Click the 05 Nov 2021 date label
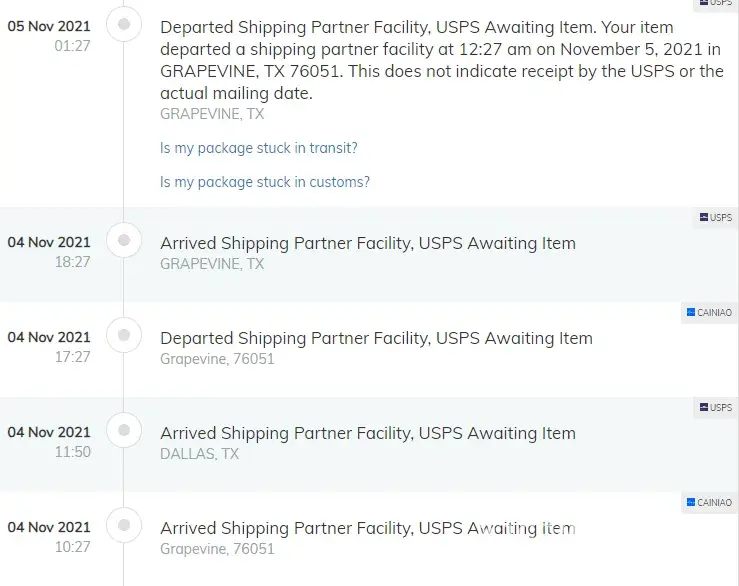The height and width of the screenshot is (586, 739). 49,26
